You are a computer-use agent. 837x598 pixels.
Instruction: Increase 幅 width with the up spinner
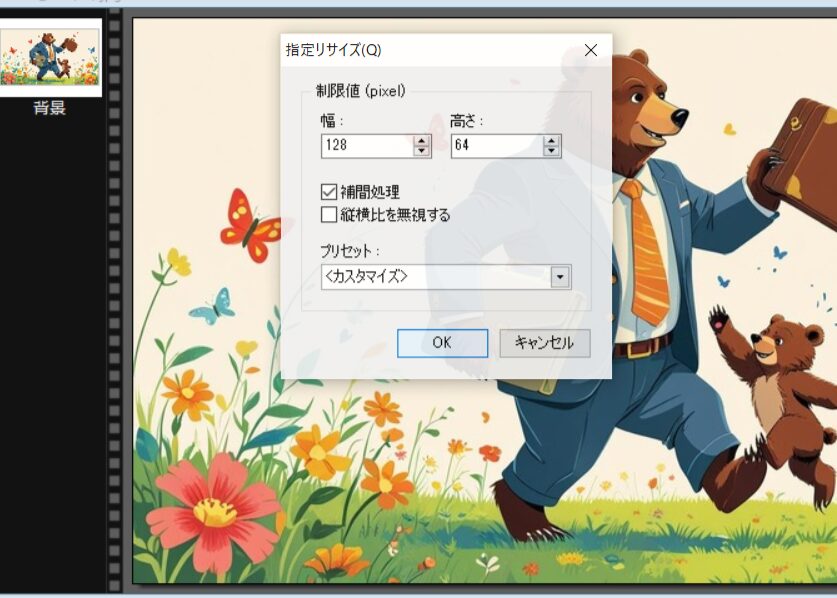(422, 140)
